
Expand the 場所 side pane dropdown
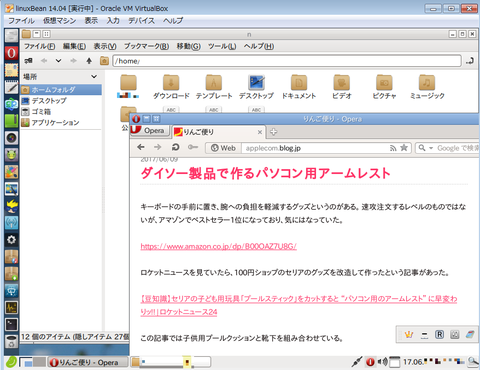point(94,77)
